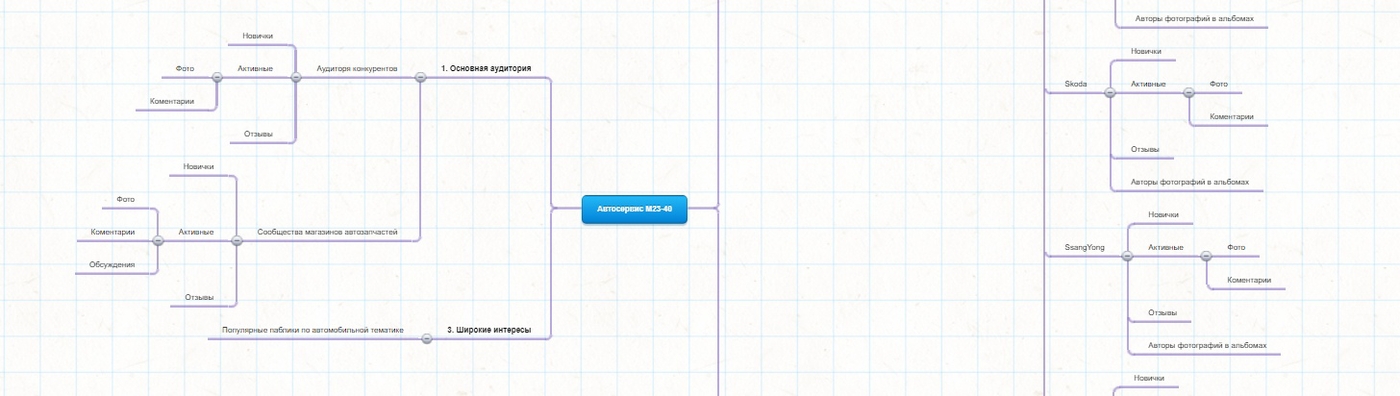The width and height of the screenshot is (1400, 396).
Task: Collapse the Skoda branch toggle
Action: (1109, 92)
